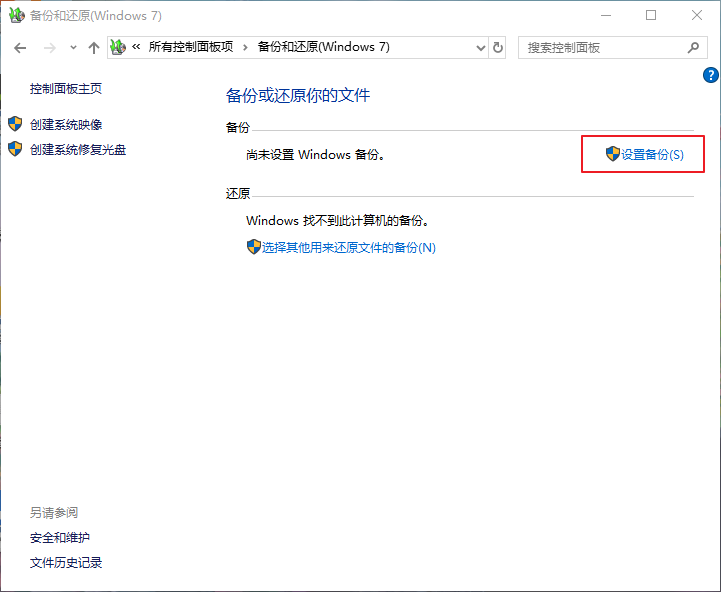Expand the address bar history dropdown
721x592 pixels.
pyautogui.click(x=477, y=48)
